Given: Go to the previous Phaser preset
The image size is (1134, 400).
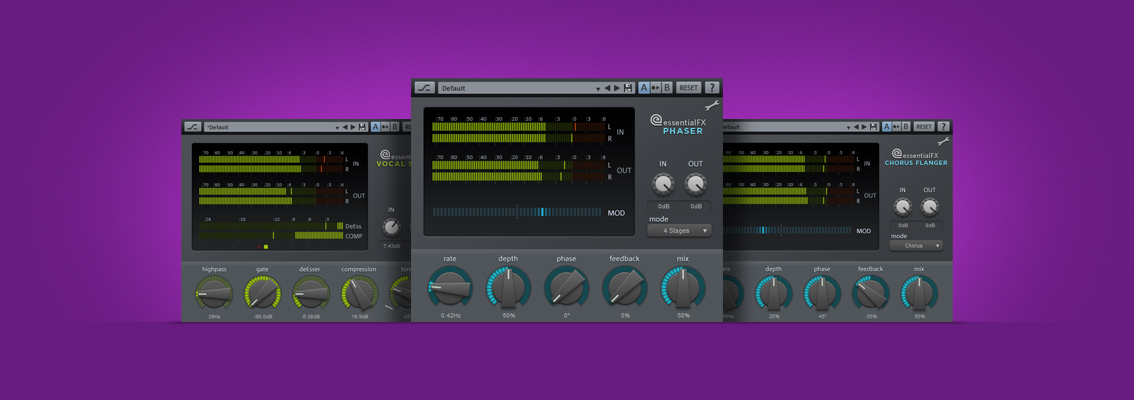Looking at the screenshot, I should [x=608, y=88].
